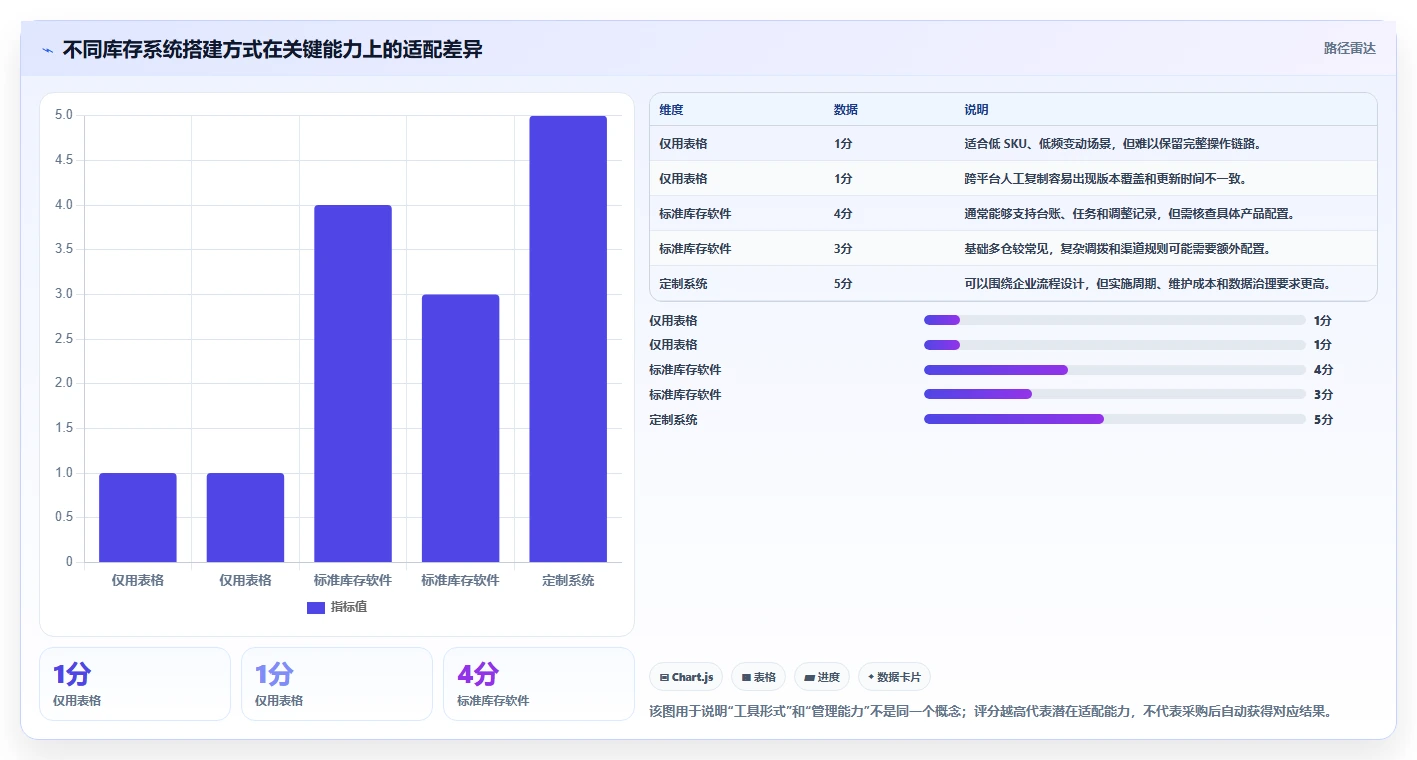Click the 1.5 y-axis tick label
The height and width of the screenshot is (760, 1417).
coord(63,428)
